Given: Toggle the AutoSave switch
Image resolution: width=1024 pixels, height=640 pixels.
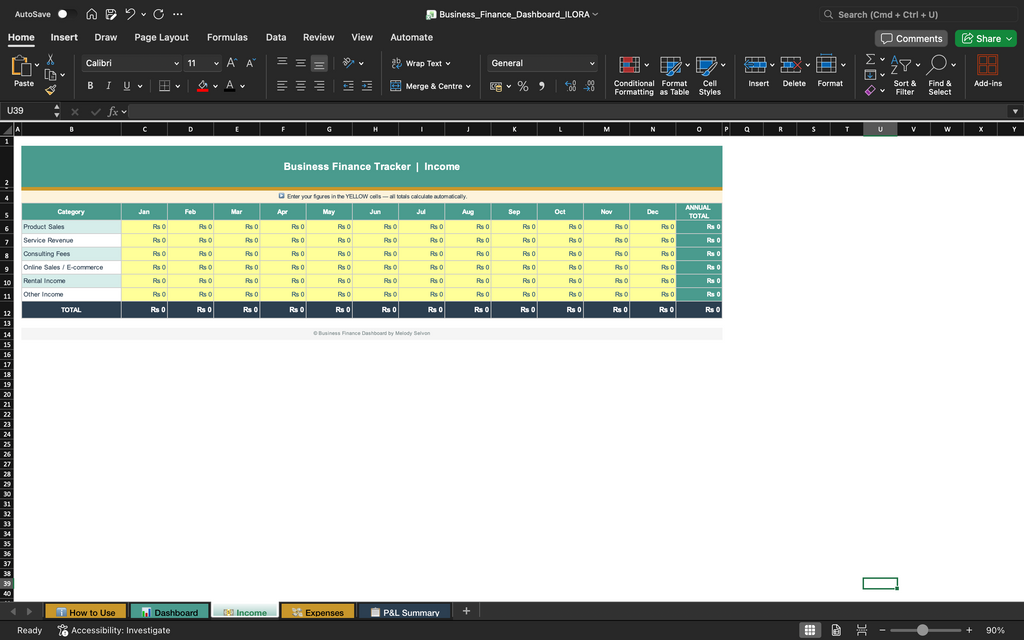Looking at the screenshot, I should coord(66,14).
